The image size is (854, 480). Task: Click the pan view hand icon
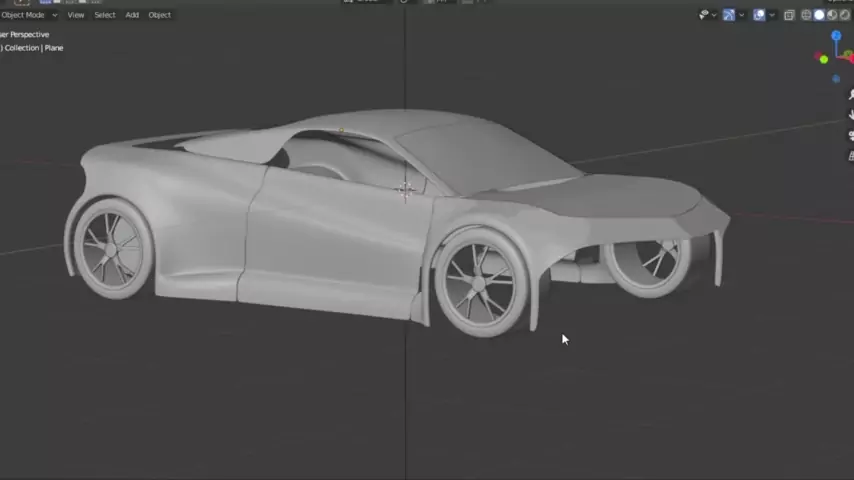click(850, 115)
